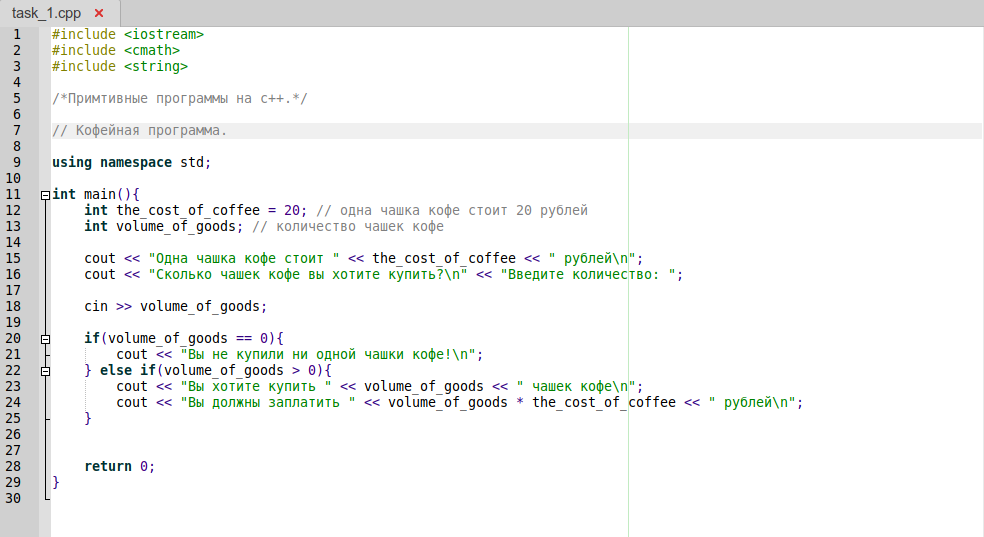Screen dimensions: 984x537
Task: Click 'return 0;' statement
Action: point(120,467)
